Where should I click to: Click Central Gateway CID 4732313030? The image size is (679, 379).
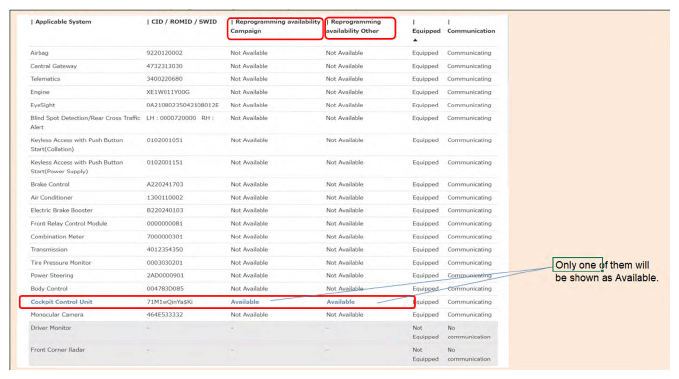pos(165,66)
